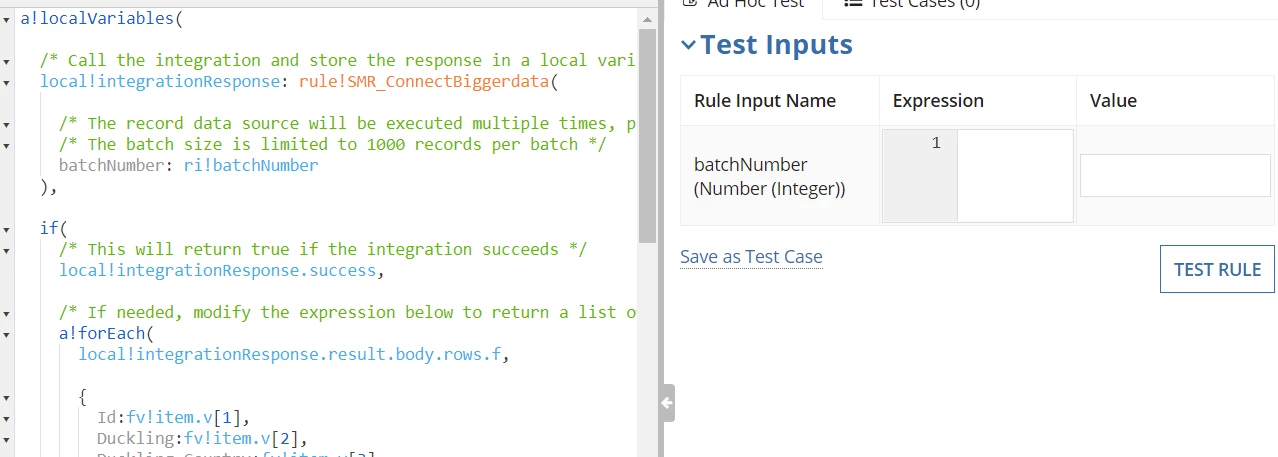Click ri!batchNumber in the code
Image resolution: width=1278 pixels, height=457 pixels.
pyautogui.click(x=251, y=166)
